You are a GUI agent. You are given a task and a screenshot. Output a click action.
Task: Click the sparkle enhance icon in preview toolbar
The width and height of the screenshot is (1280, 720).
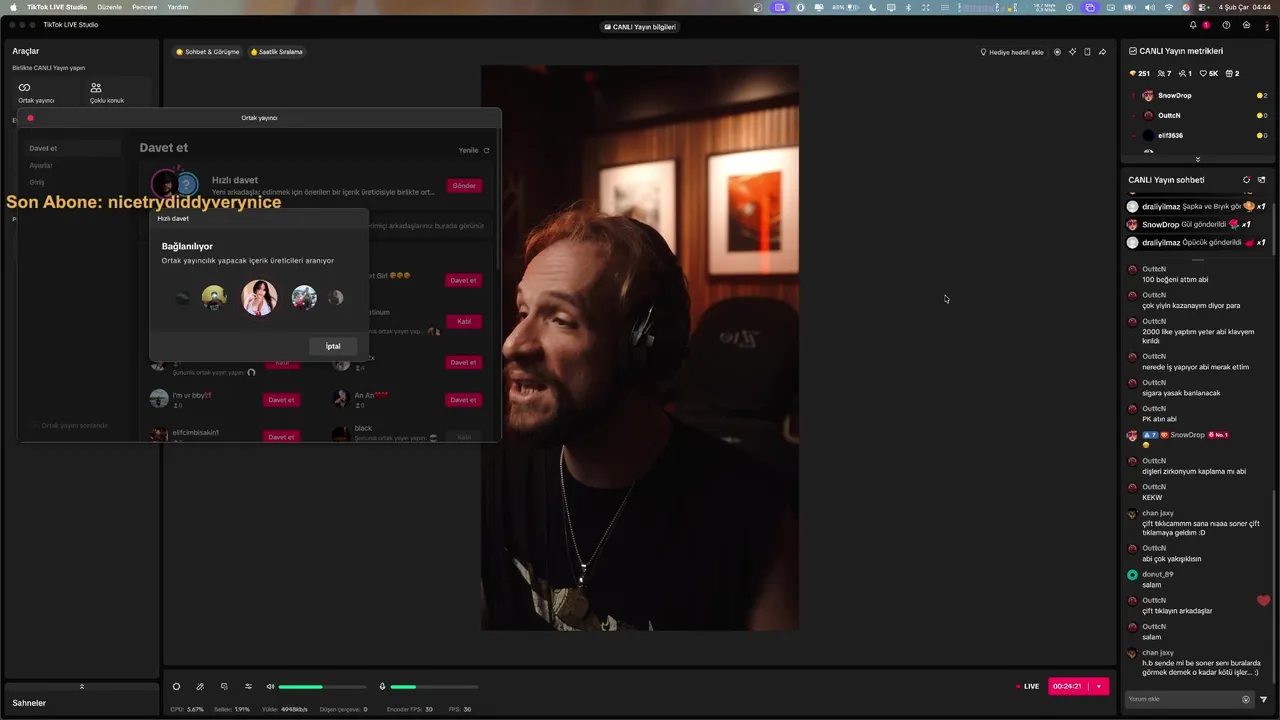tap(1072, 52)
